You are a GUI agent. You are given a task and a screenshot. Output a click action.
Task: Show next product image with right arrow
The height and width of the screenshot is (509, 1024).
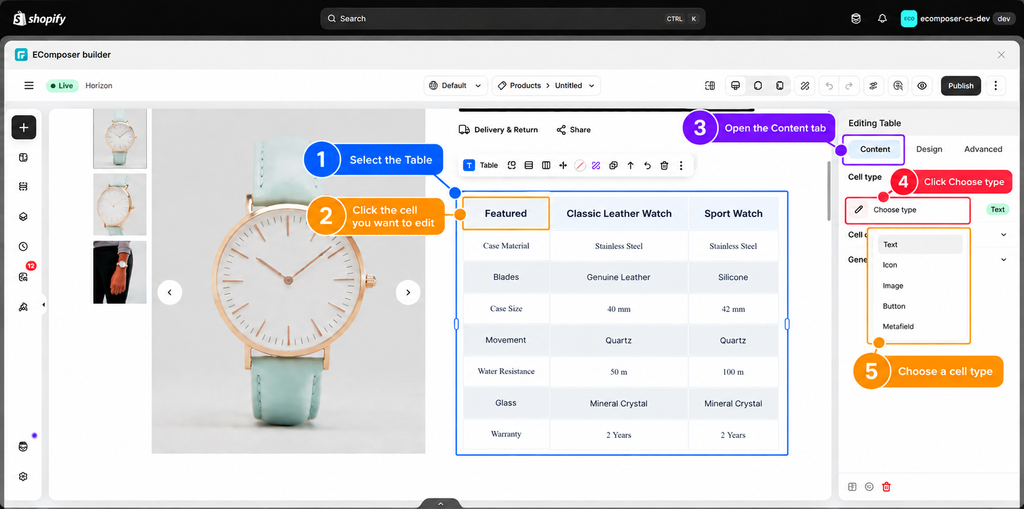click(408, 292)
